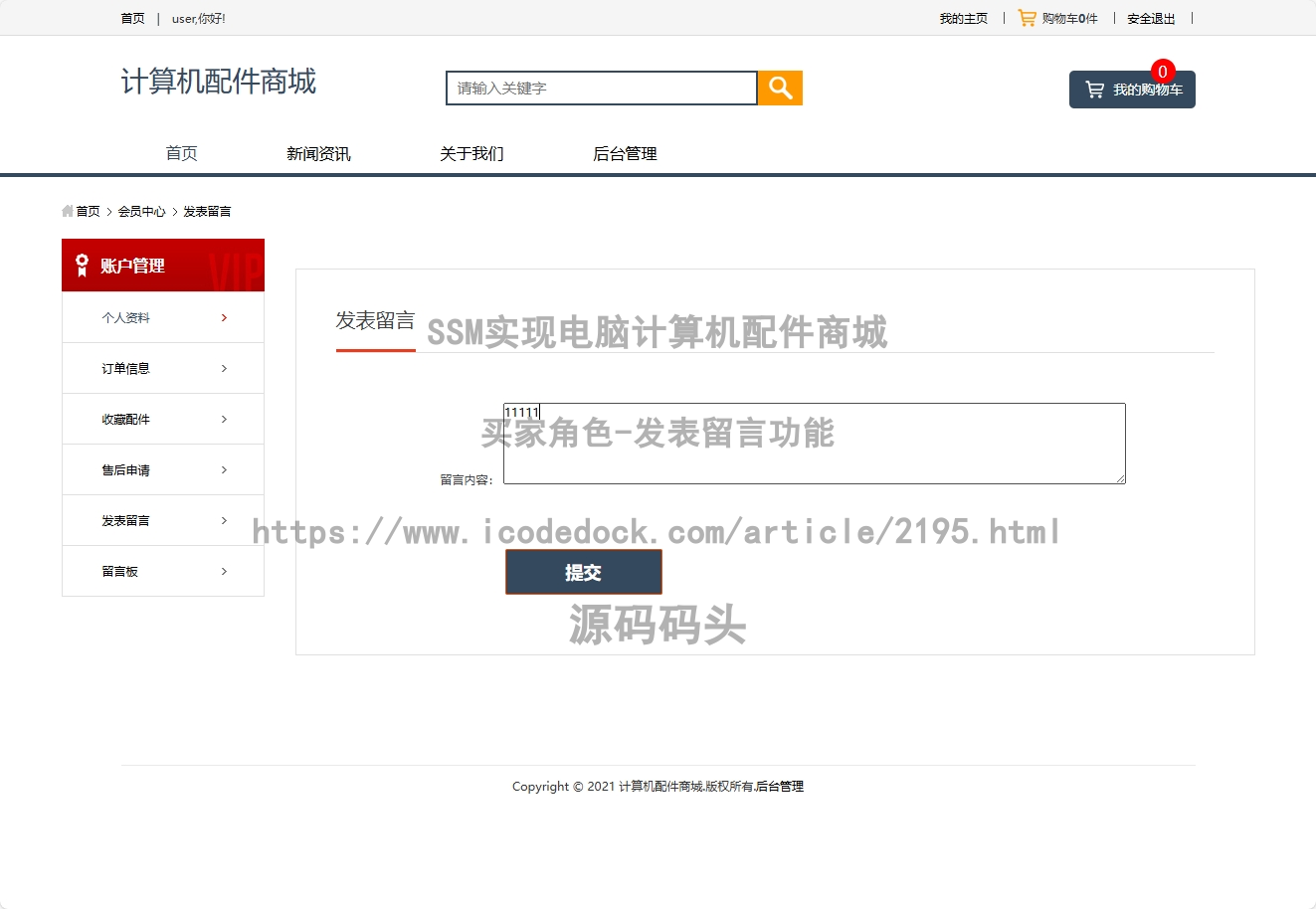Screen dimensions: 1316x909
Task: Click the 首页 breadcrumb link
Action: coord(89,211)
